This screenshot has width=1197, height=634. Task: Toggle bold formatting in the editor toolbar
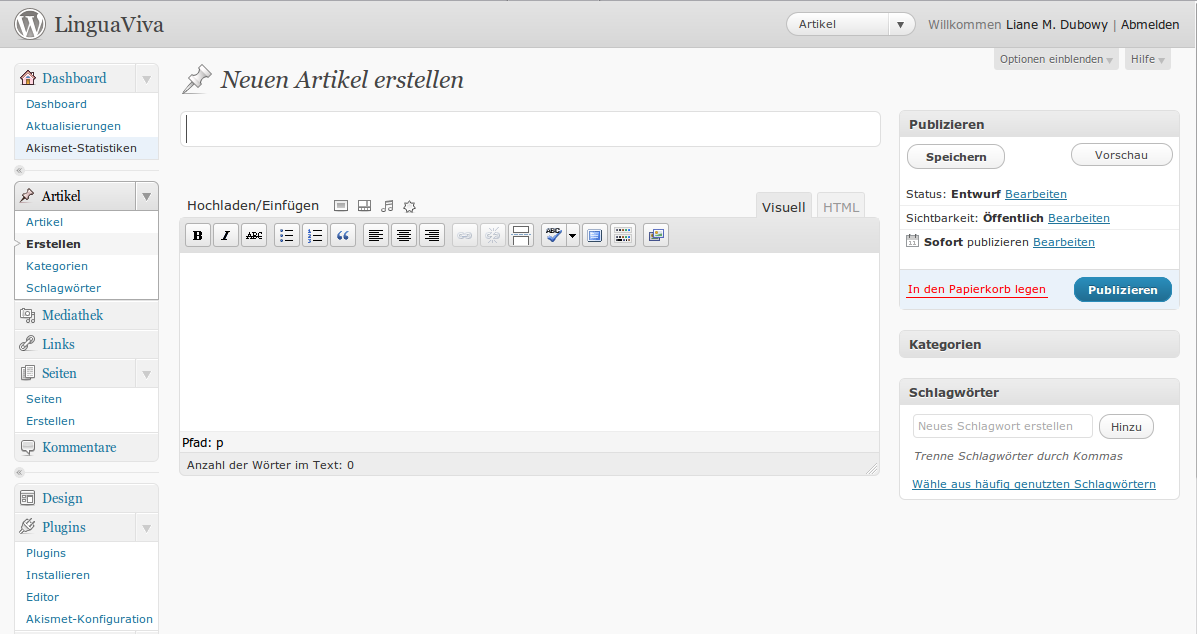[x=198, y=236]
